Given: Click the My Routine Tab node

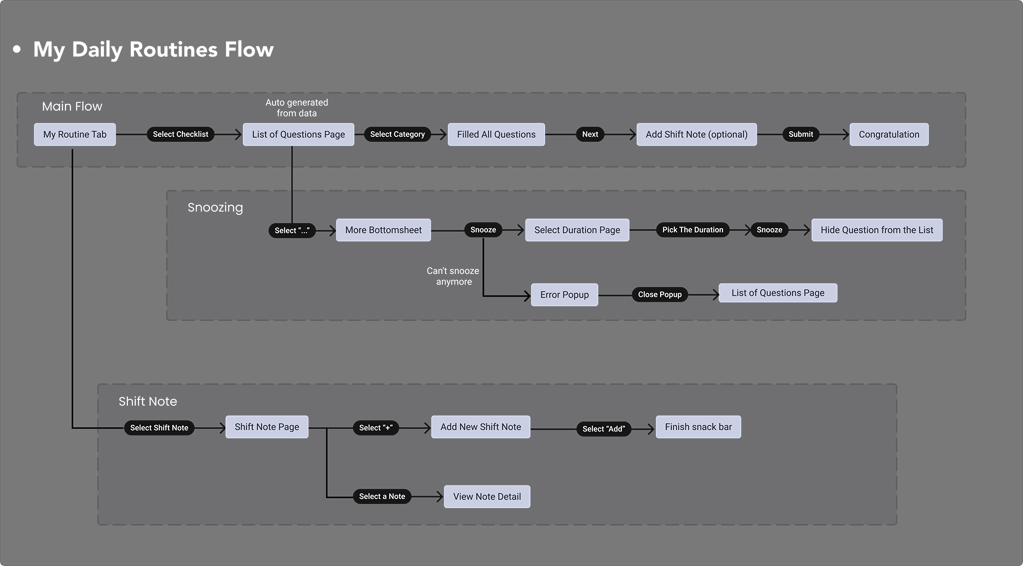Looking at the screenshot, I should [74, 134].
